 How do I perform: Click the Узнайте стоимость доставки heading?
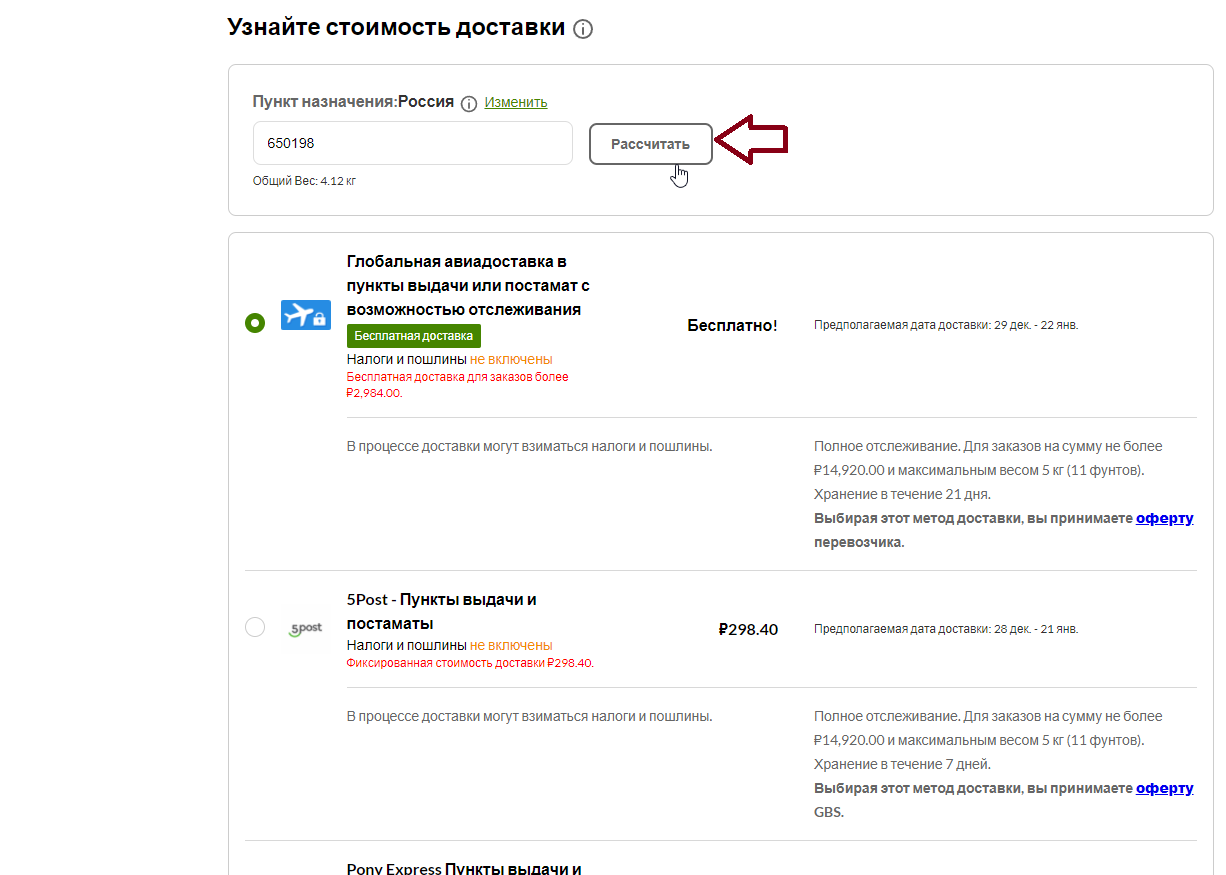point(396,27)
